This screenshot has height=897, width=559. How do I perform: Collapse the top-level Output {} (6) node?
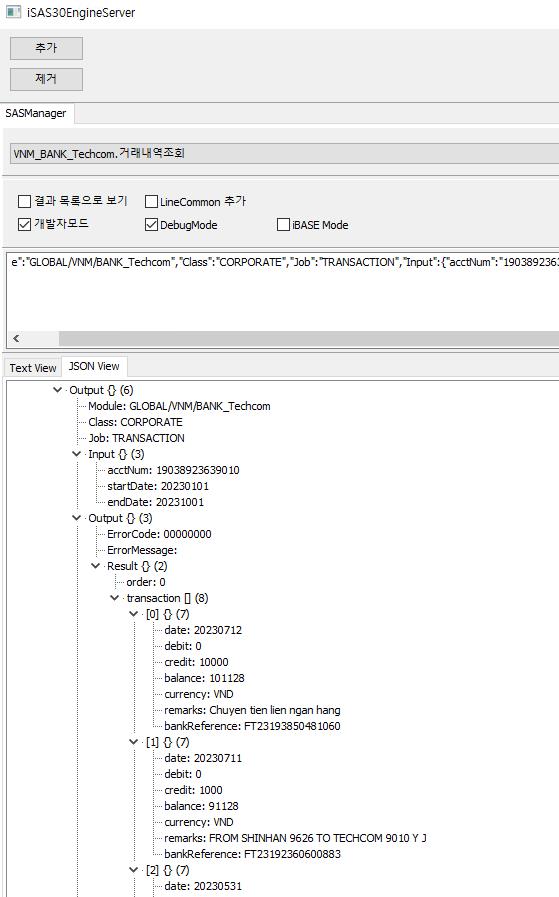(x=57, y=390)
